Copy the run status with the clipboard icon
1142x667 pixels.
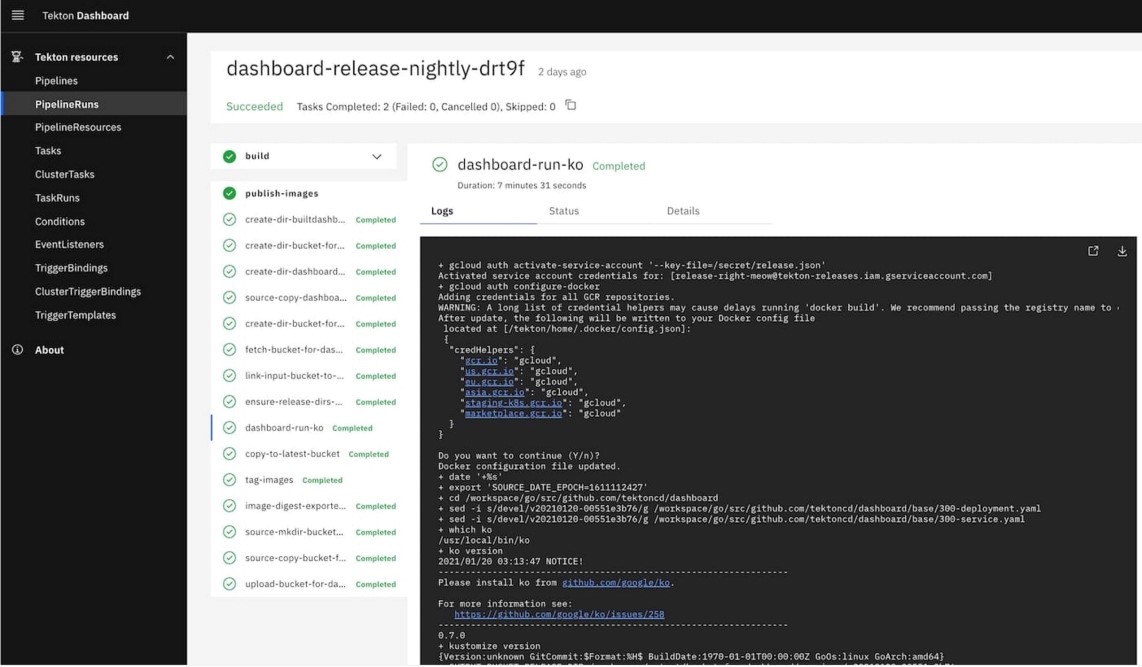[x=571, y=106]
